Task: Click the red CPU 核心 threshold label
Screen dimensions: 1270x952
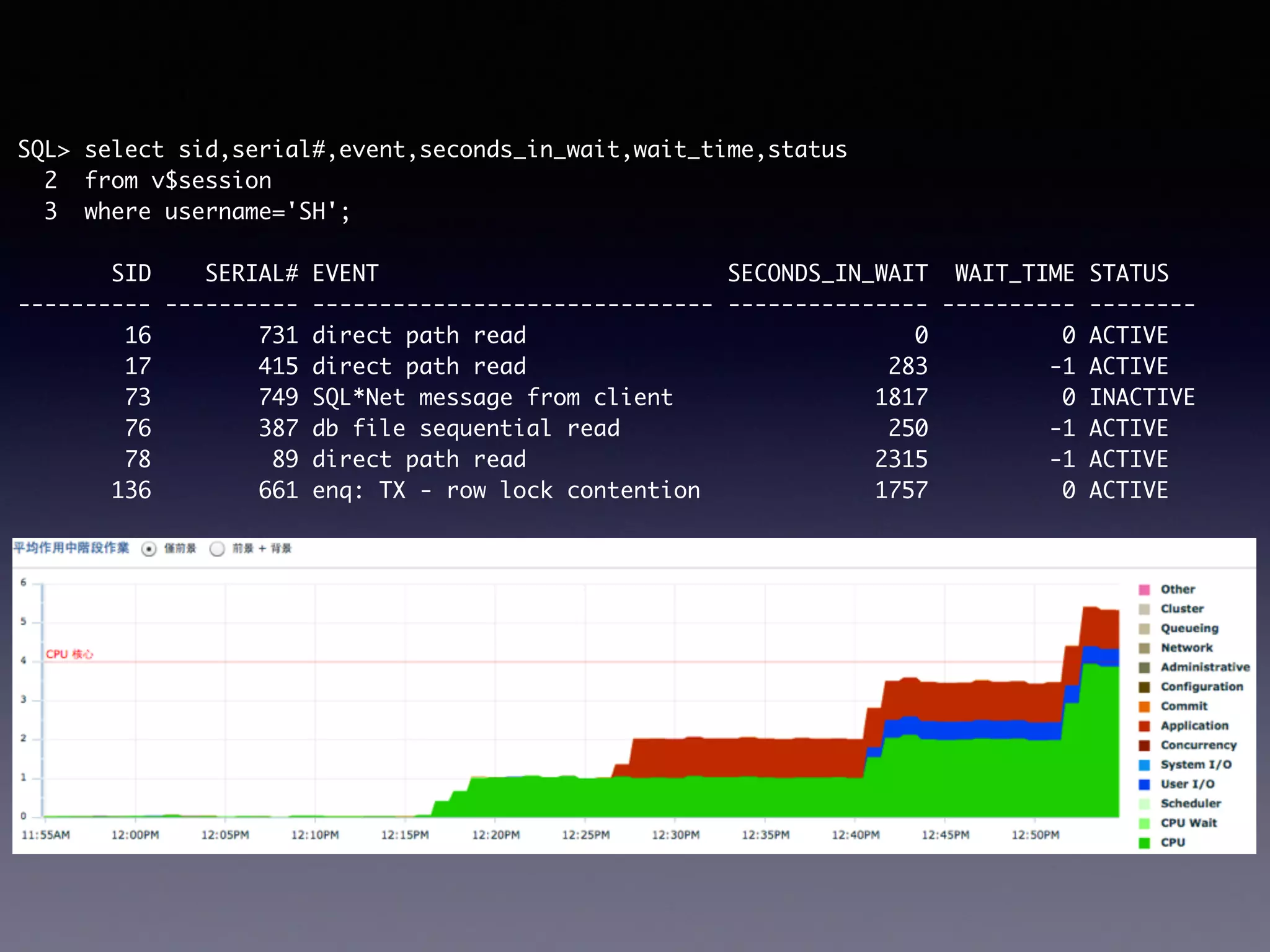Action: [x=69, y=654]
